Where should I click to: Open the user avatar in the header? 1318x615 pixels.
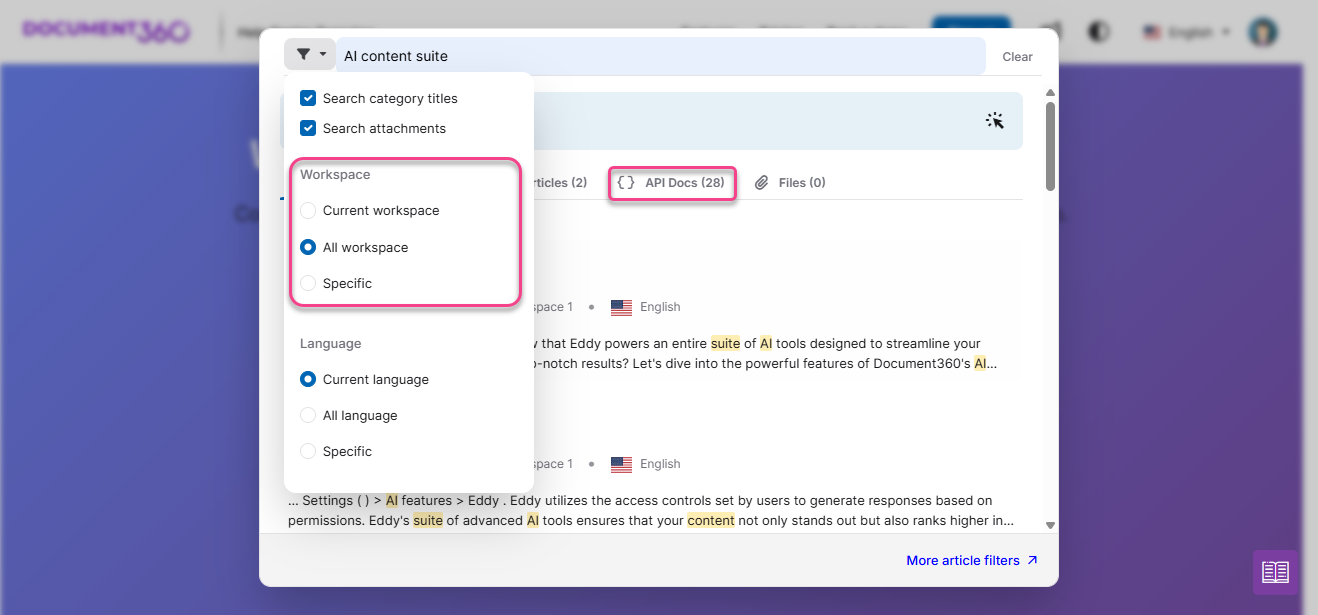click(1263, 32)
